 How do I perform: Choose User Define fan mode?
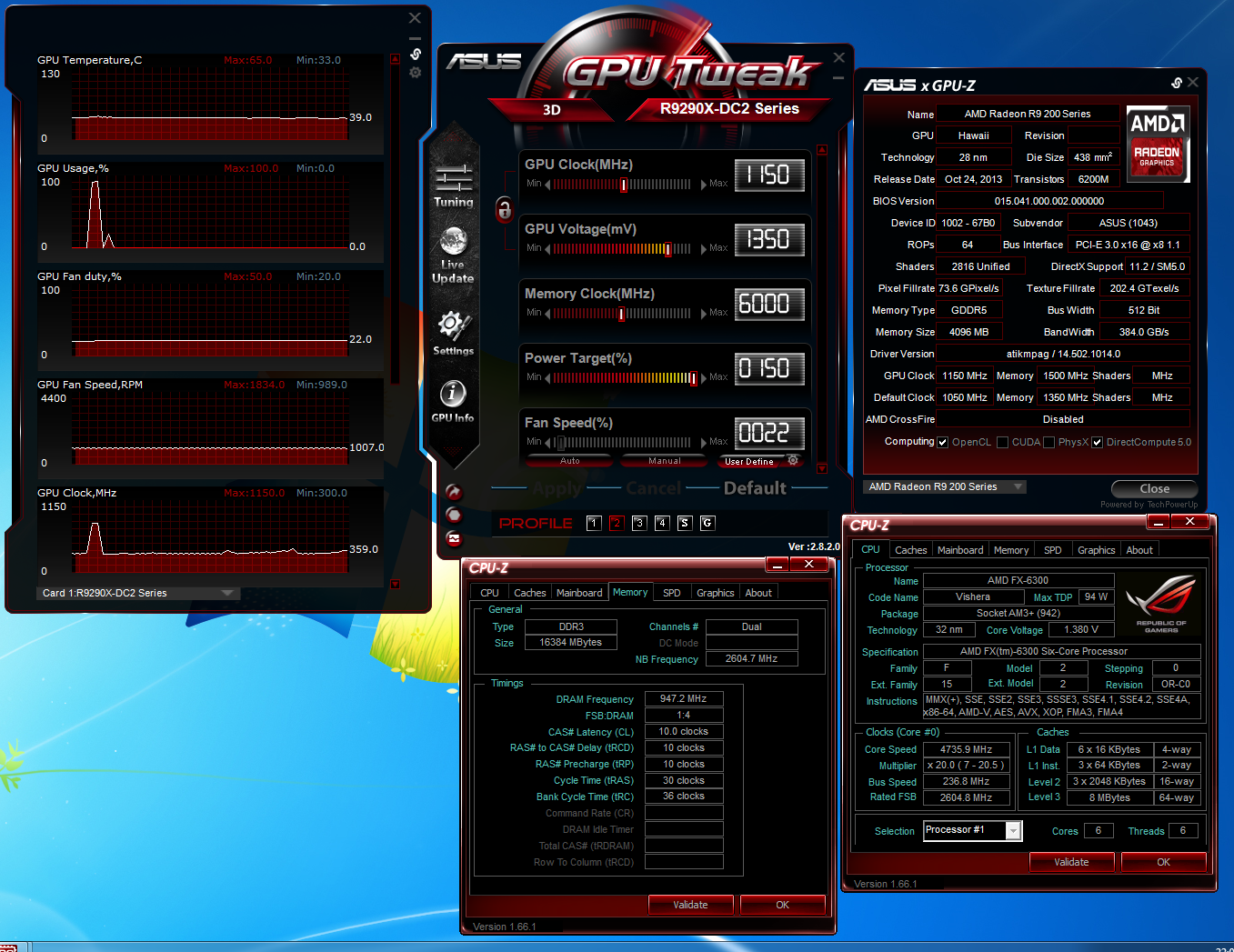coord(749,461)
